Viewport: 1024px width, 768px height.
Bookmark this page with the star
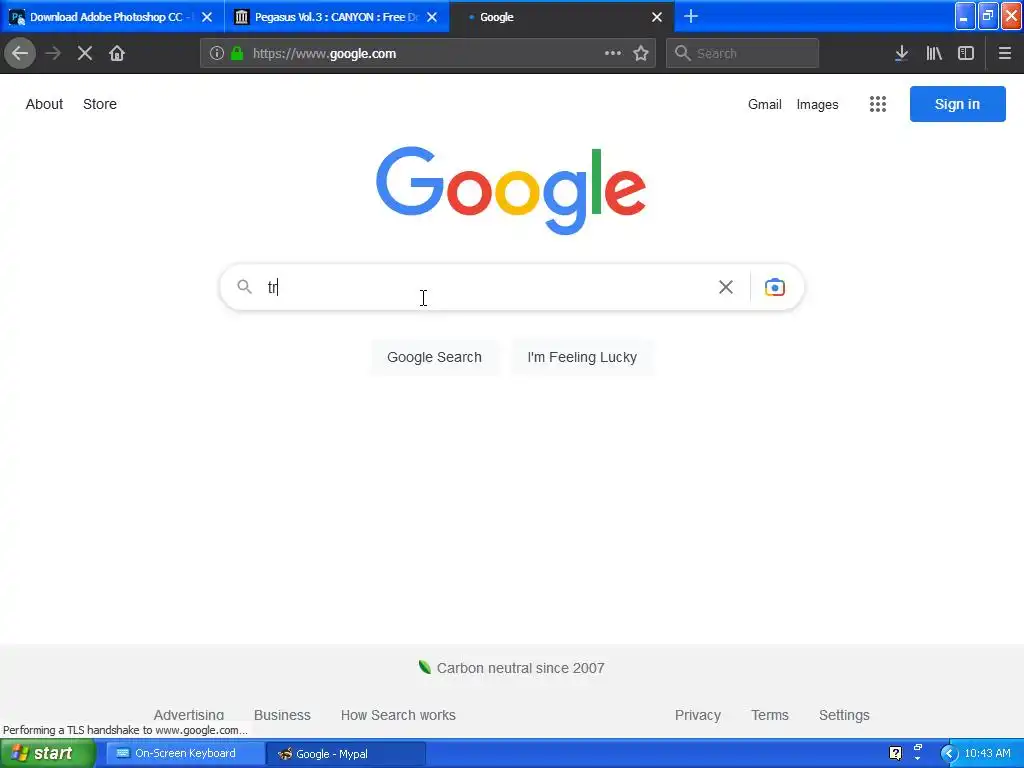pyautogui.click(x=641, y=54)
